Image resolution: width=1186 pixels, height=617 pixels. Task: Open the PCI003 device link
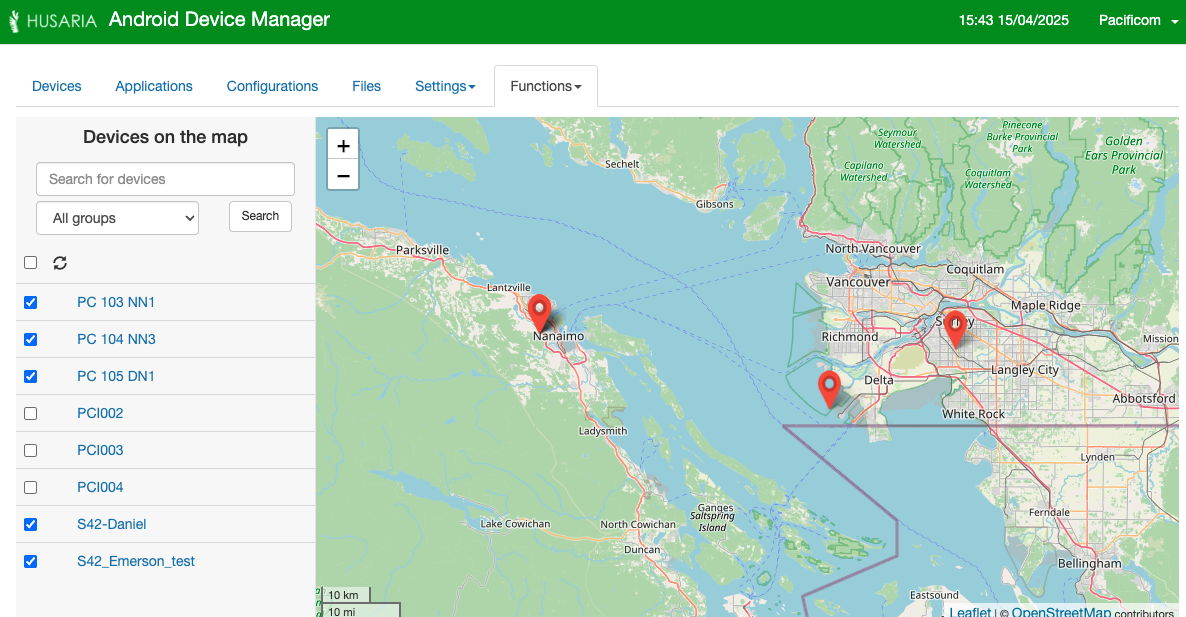(x=100, y=451)
